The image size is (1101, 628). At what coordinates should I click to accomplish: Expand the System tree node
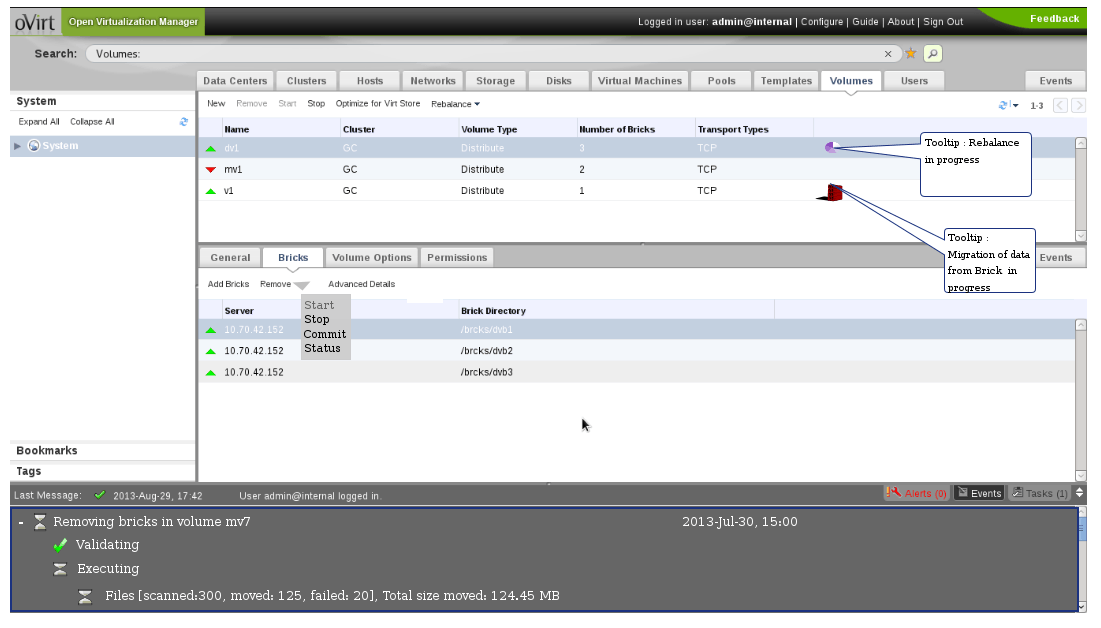pos(18,146)
